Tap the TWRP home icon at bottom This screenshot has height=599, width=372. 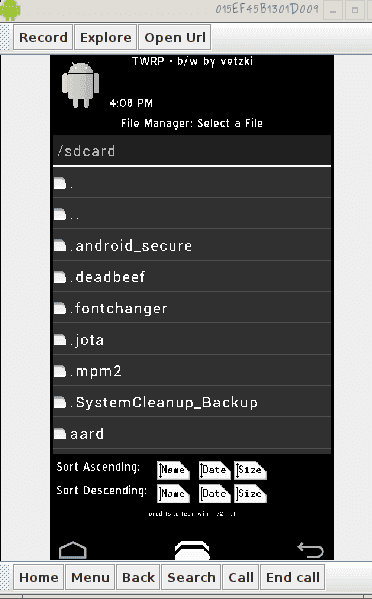tap(73, 550)
